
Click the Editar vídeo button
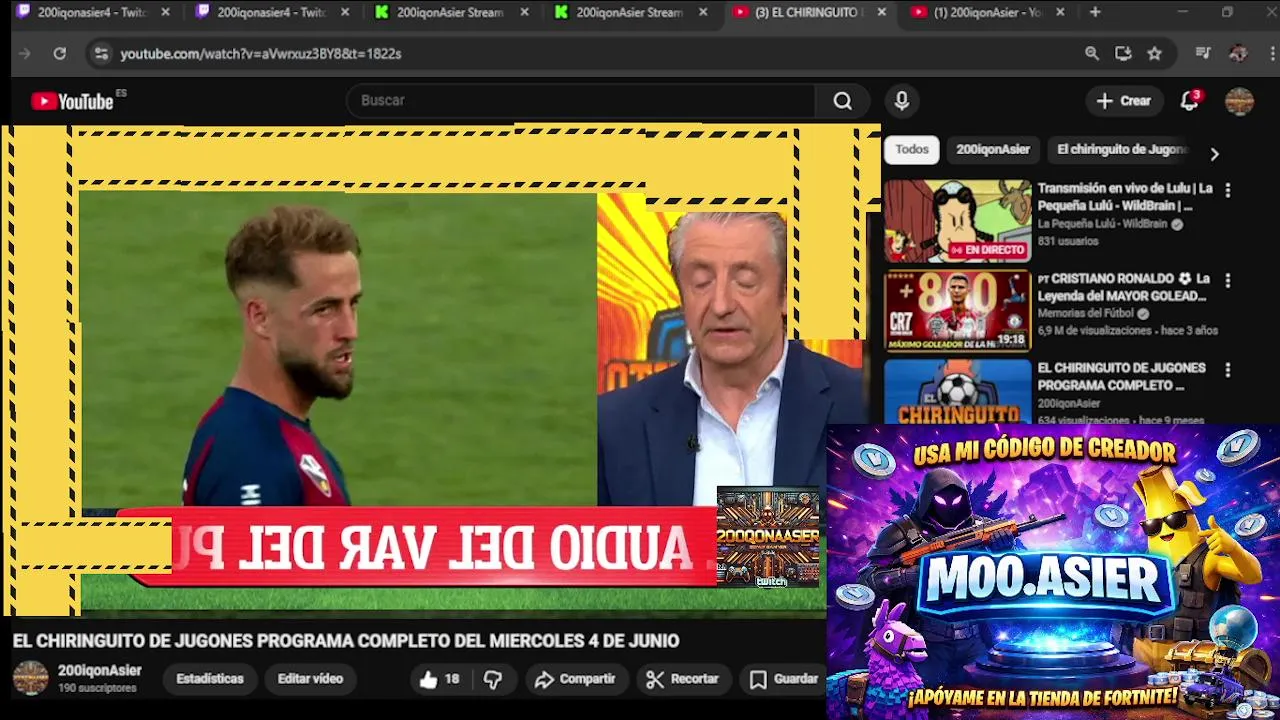(x=310, y=679)
